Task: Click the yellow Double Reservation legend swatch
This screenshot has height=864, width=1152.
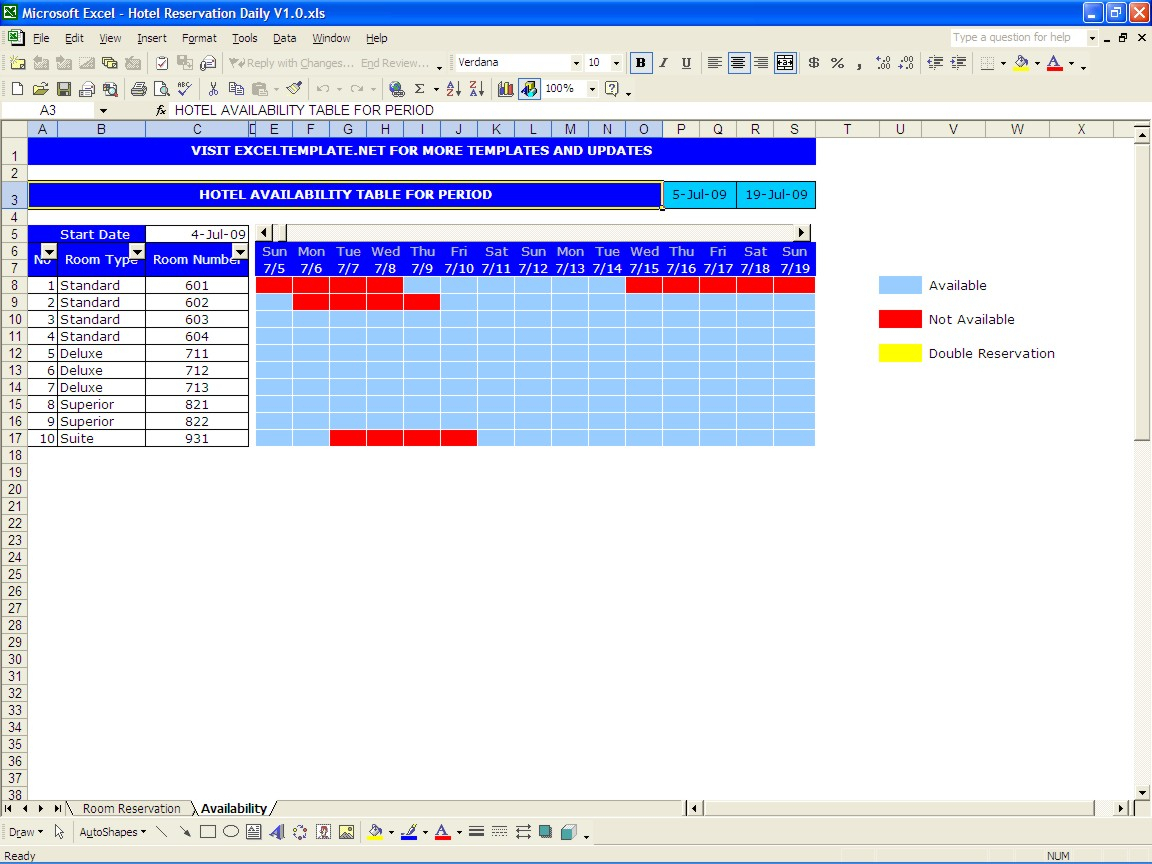Action: pos(899,353)
